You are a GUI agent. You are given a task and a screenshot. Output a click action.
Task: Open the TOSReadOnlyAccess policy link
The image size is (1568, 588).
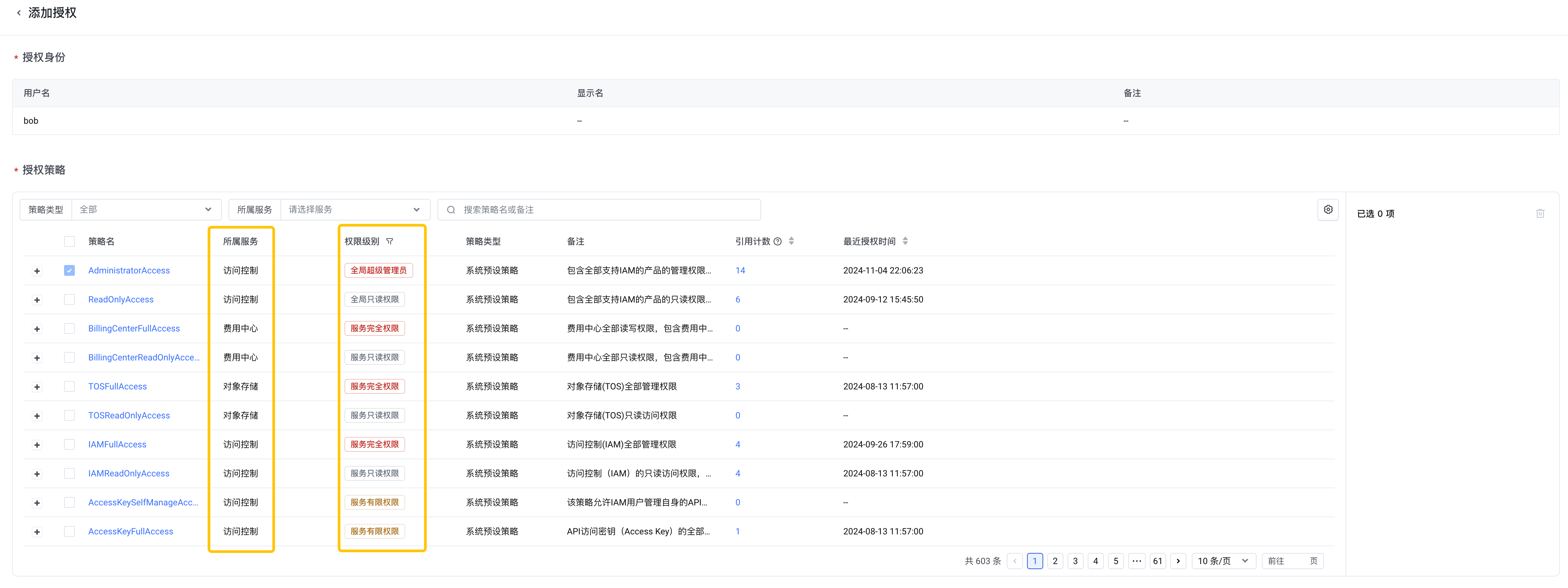pyautogui.click(x=129, y=416)
